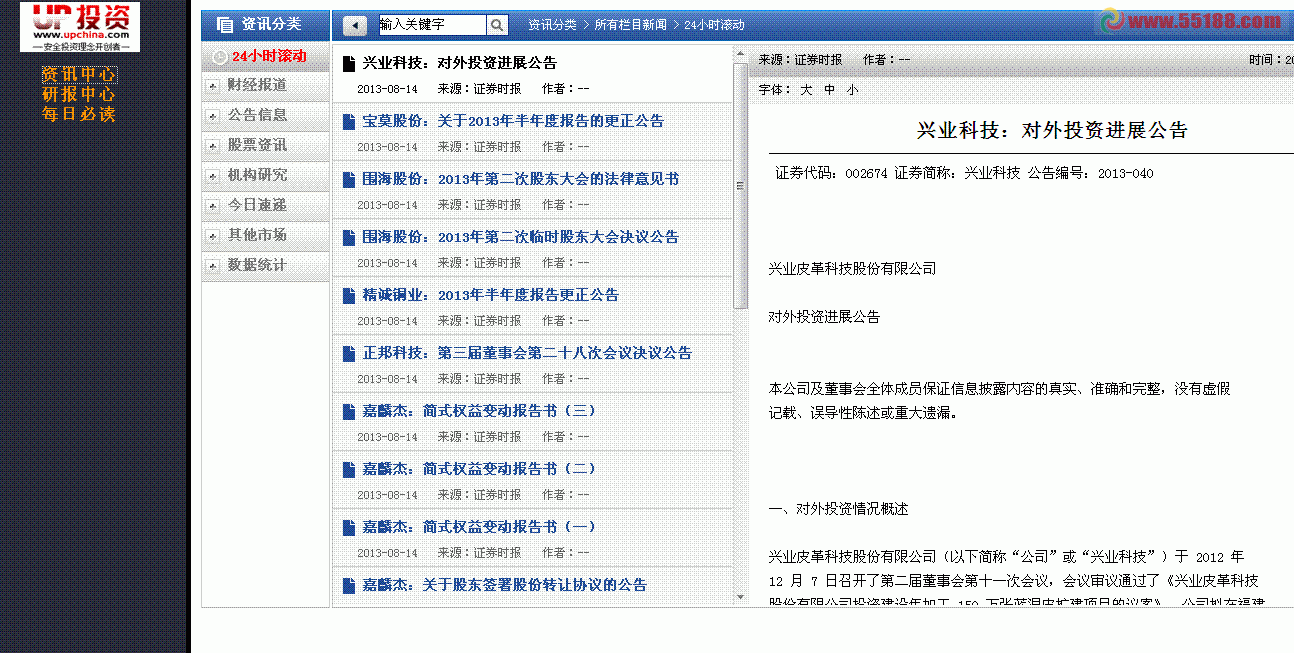Open 资讯中心 in left sidebar
The height and width of the screenshot is (653, 1294).
click(x=79, y=75)
